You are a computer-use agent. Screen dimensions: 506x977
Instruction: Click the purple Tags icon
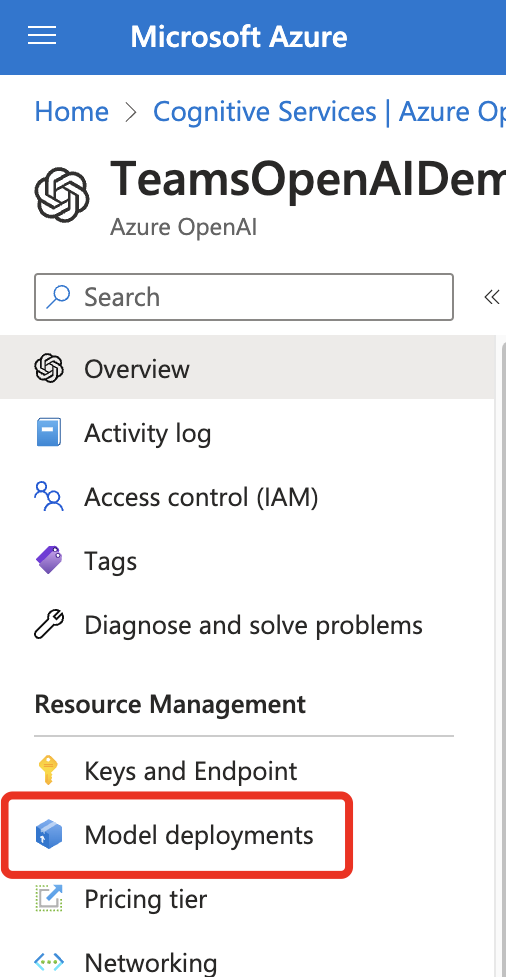point(49,560)
